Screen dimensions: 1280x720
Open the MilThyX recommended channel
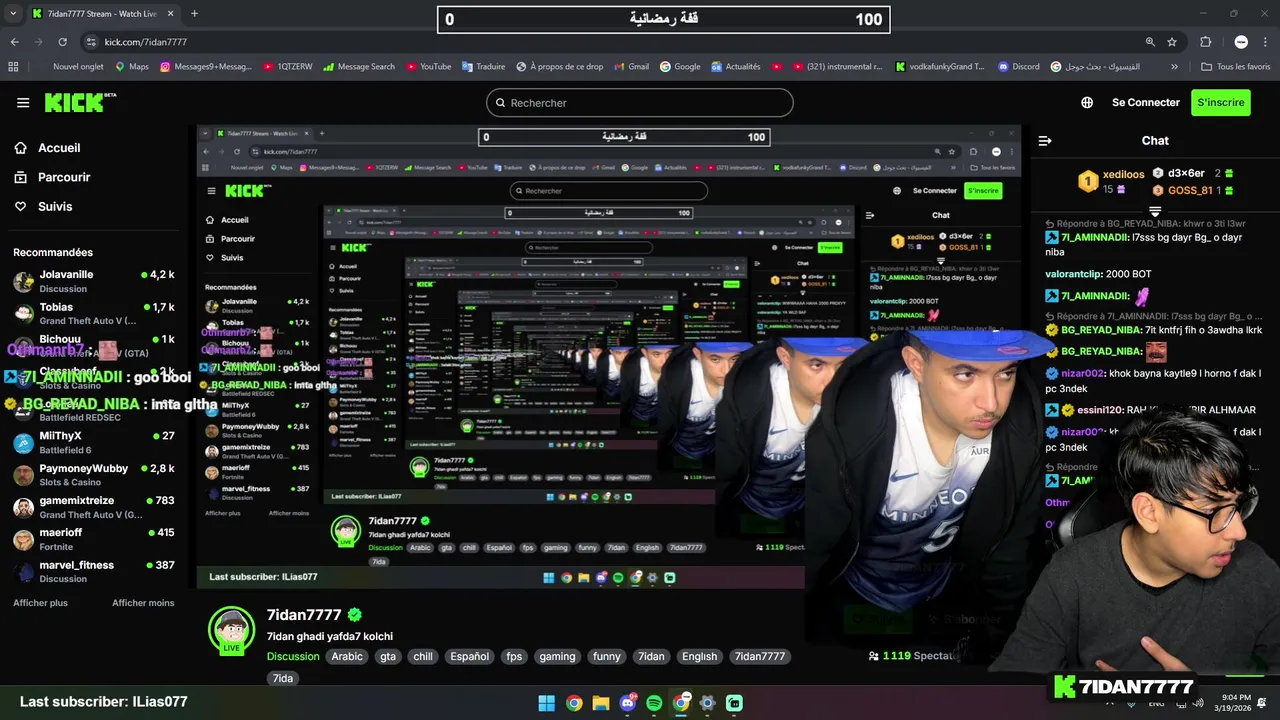tap(94, 442)
